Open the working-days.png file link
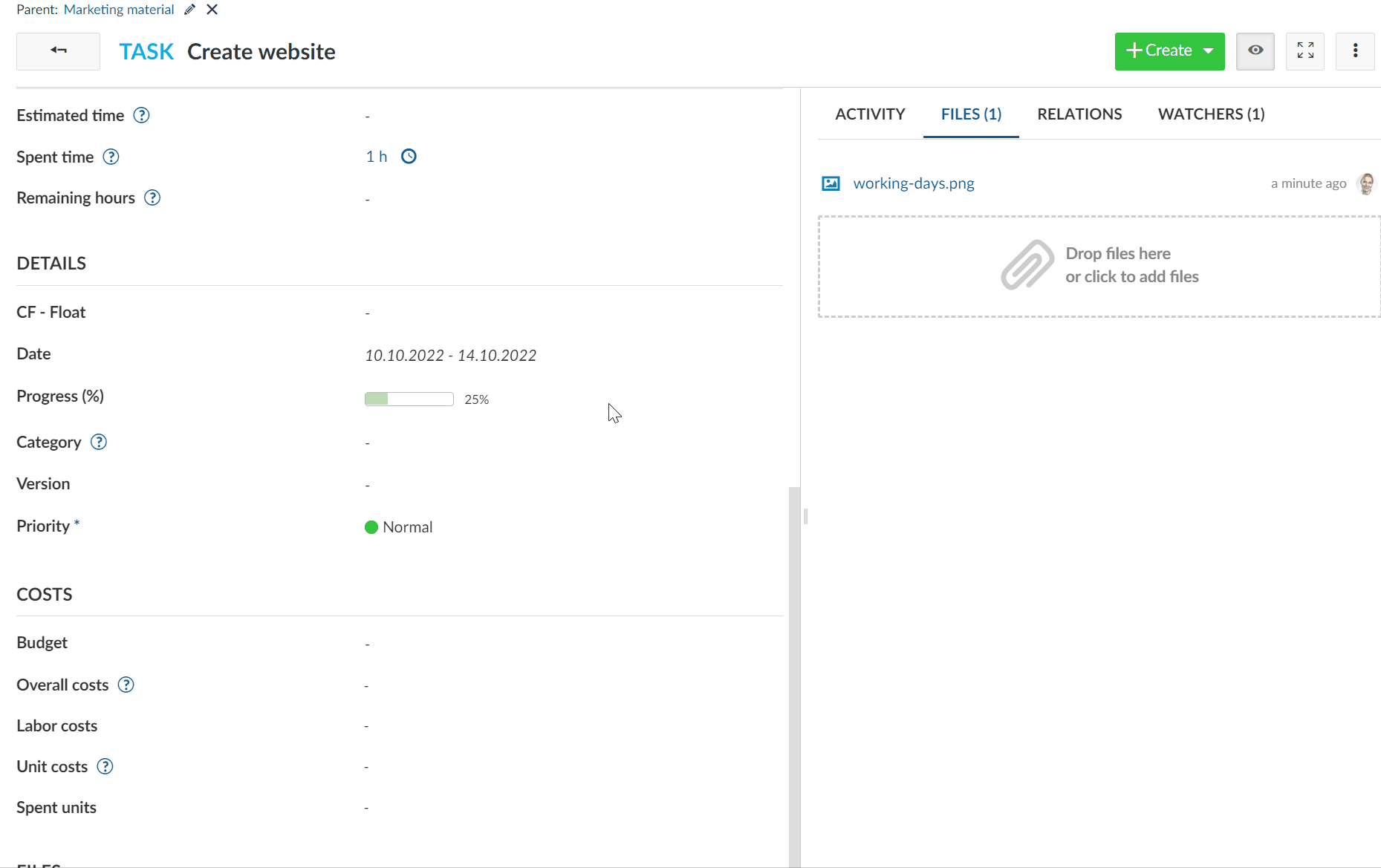Image resolution: width=1381 pixels, height=868 pixels. point(914,183)
